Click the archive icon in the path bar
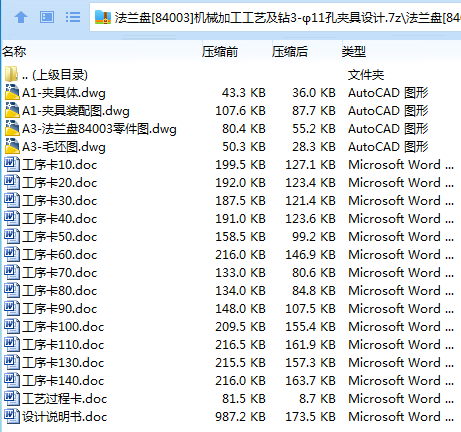 (x=103, y=17)
